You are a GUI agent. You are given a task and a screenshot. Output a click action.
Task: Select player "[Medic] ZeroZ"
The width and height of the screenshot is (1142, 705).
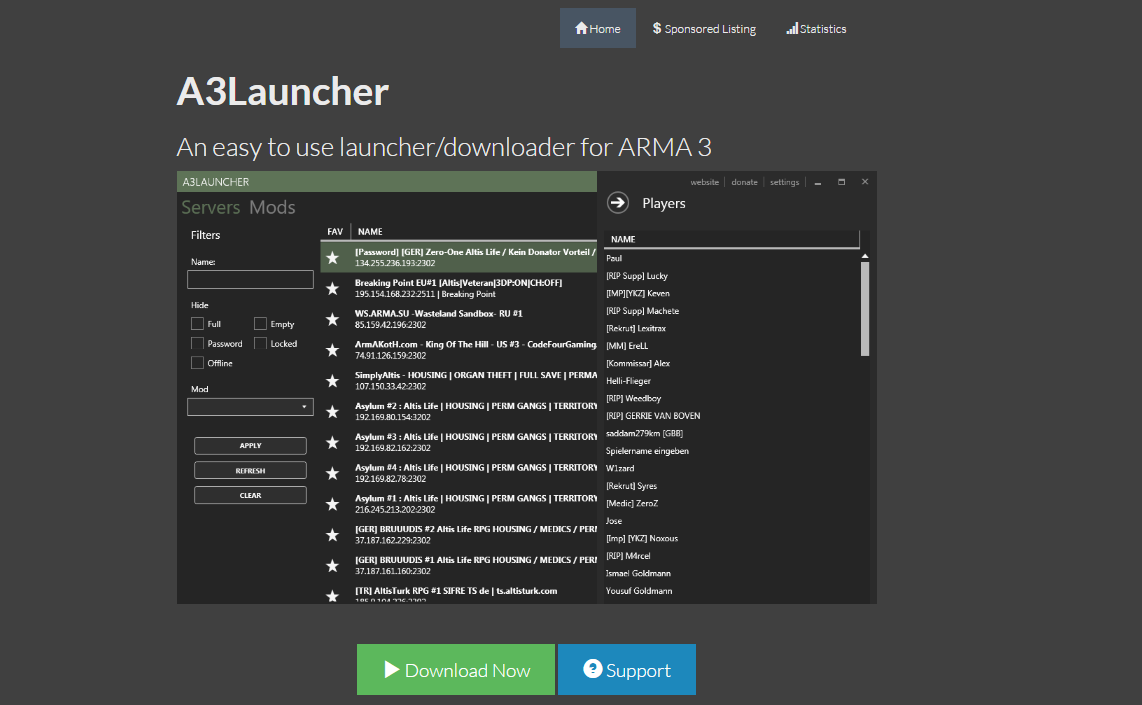[631, 503]
